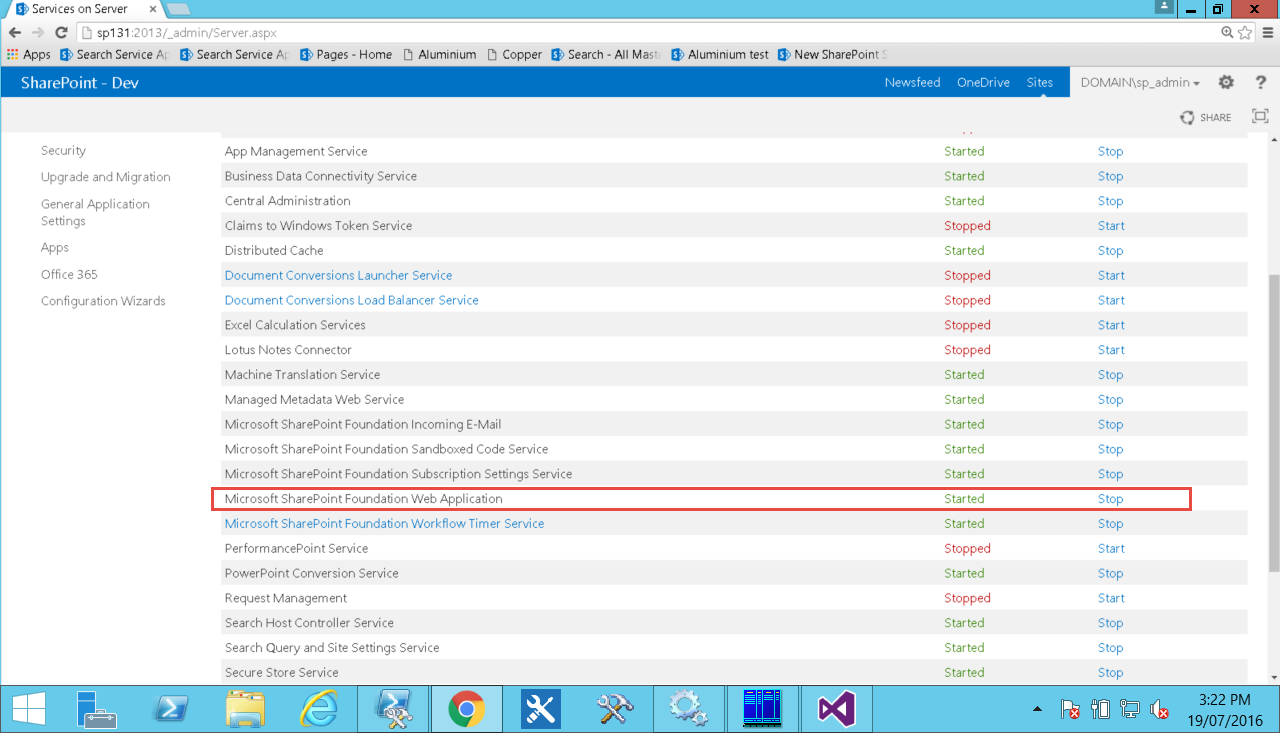Open the Apps bookmarks shortcut

point(29,54)
